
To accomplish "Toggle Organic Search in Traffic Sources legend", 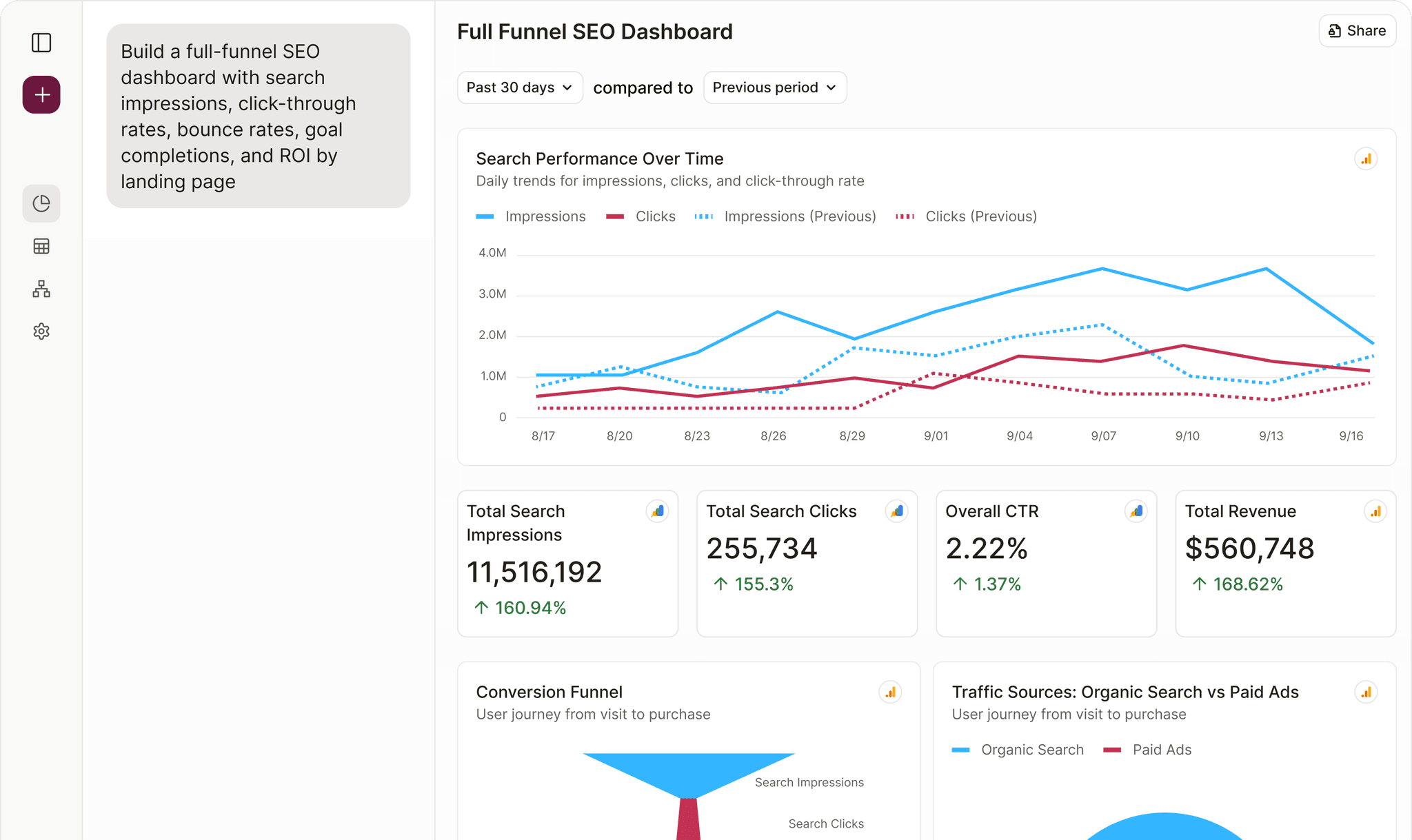I will click(x=1018, y=750).
